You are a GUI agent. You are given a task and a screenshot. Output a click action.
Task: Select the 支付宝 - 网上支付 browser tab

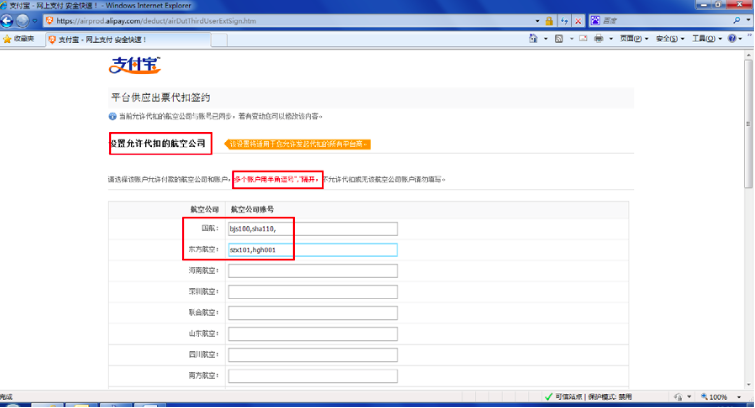point(128,39)
